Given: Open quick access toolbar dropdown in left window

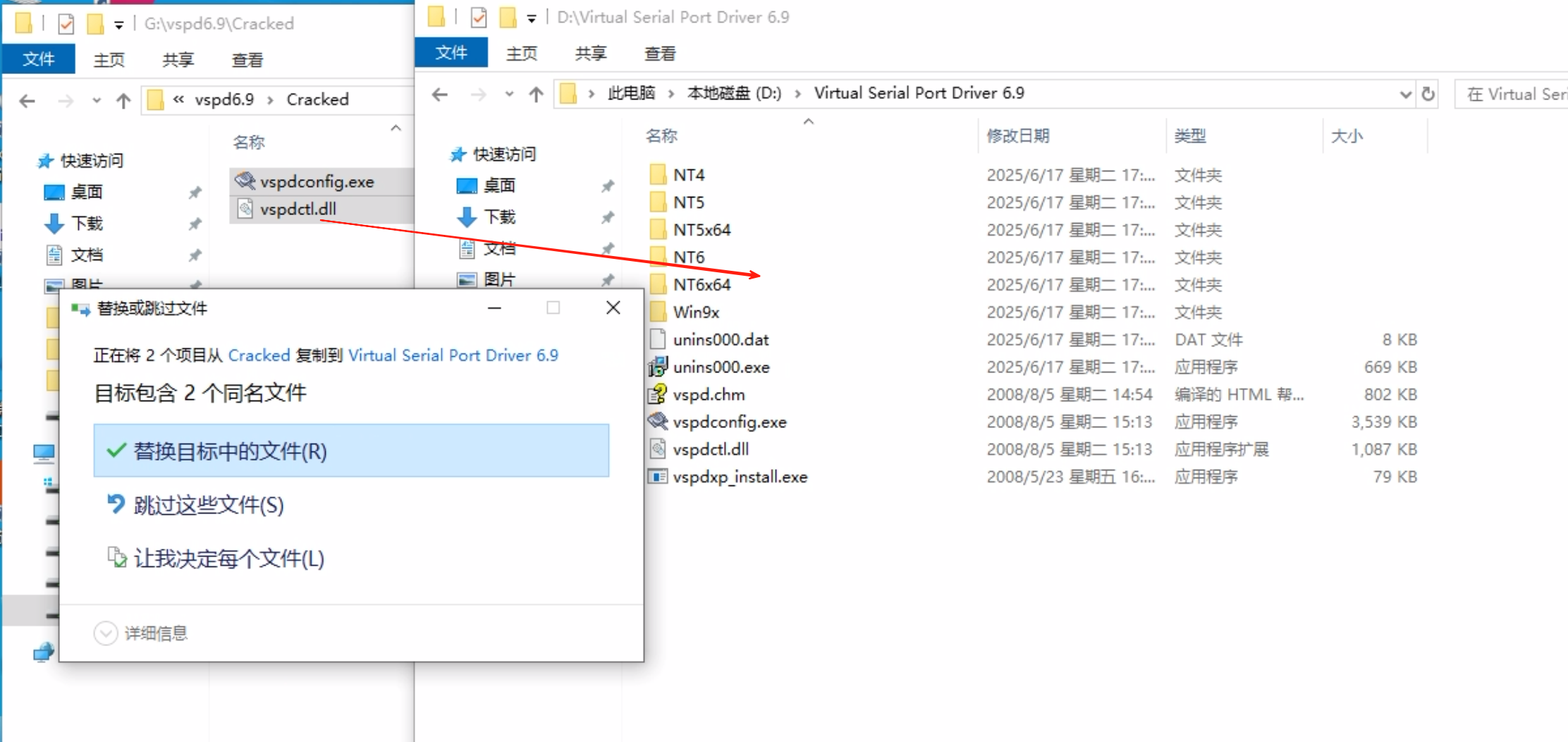Looking at the screenshot, I should click(x=119, y=25).
